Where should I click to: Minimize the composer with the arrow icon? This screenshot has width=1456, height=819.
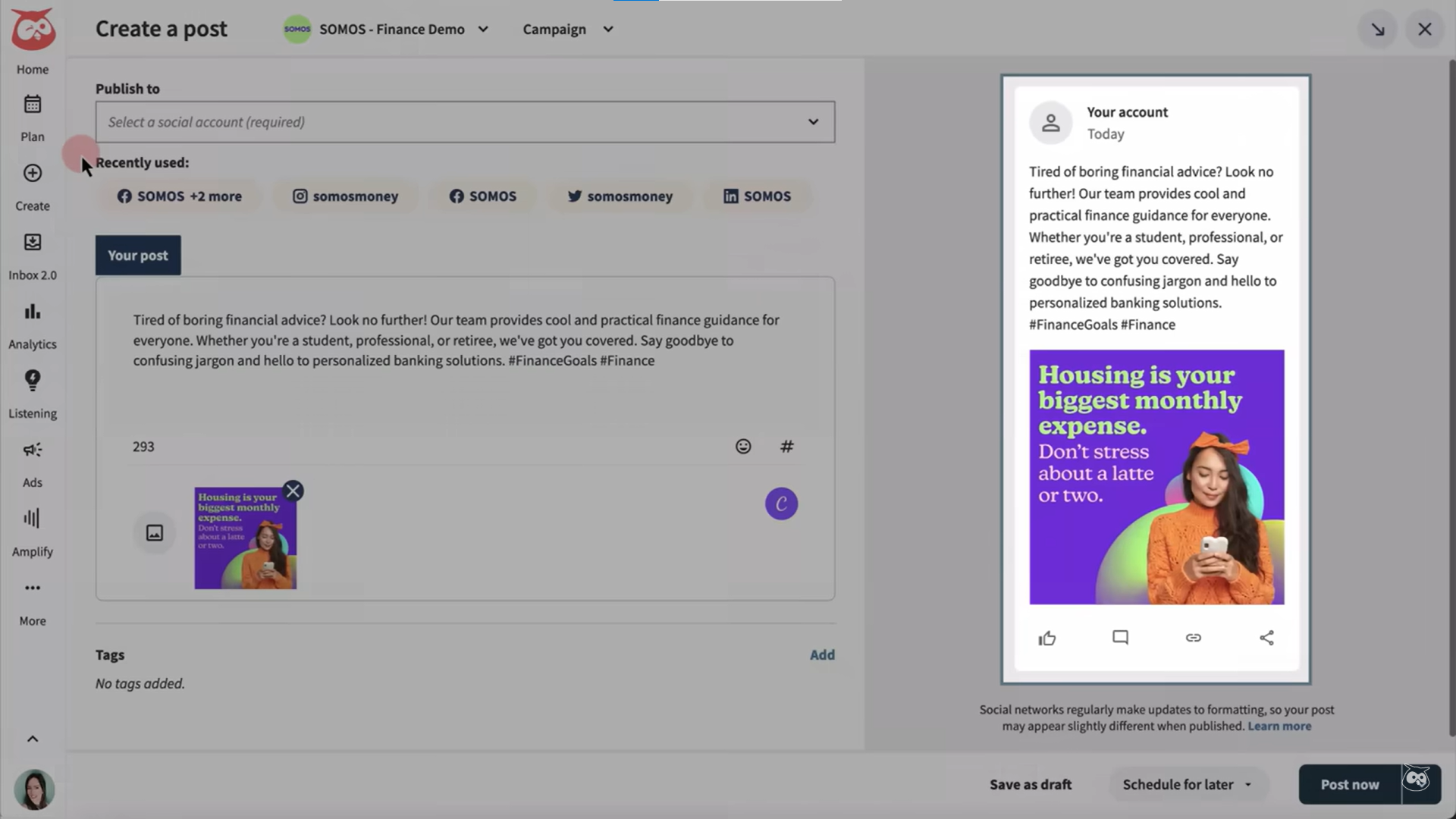click(1378, 30)
